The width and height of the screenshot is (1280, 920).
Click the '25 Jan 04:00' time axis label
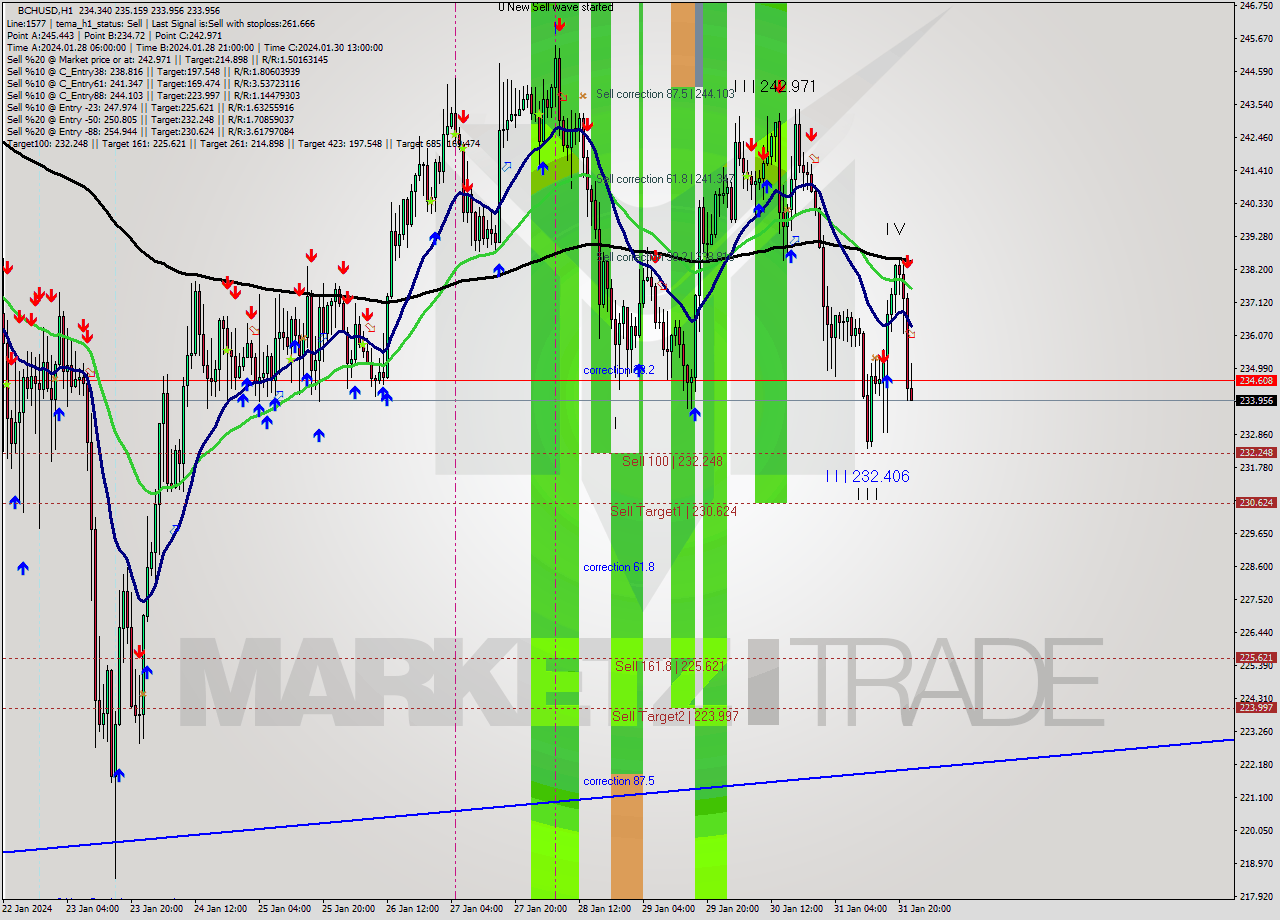284,909
